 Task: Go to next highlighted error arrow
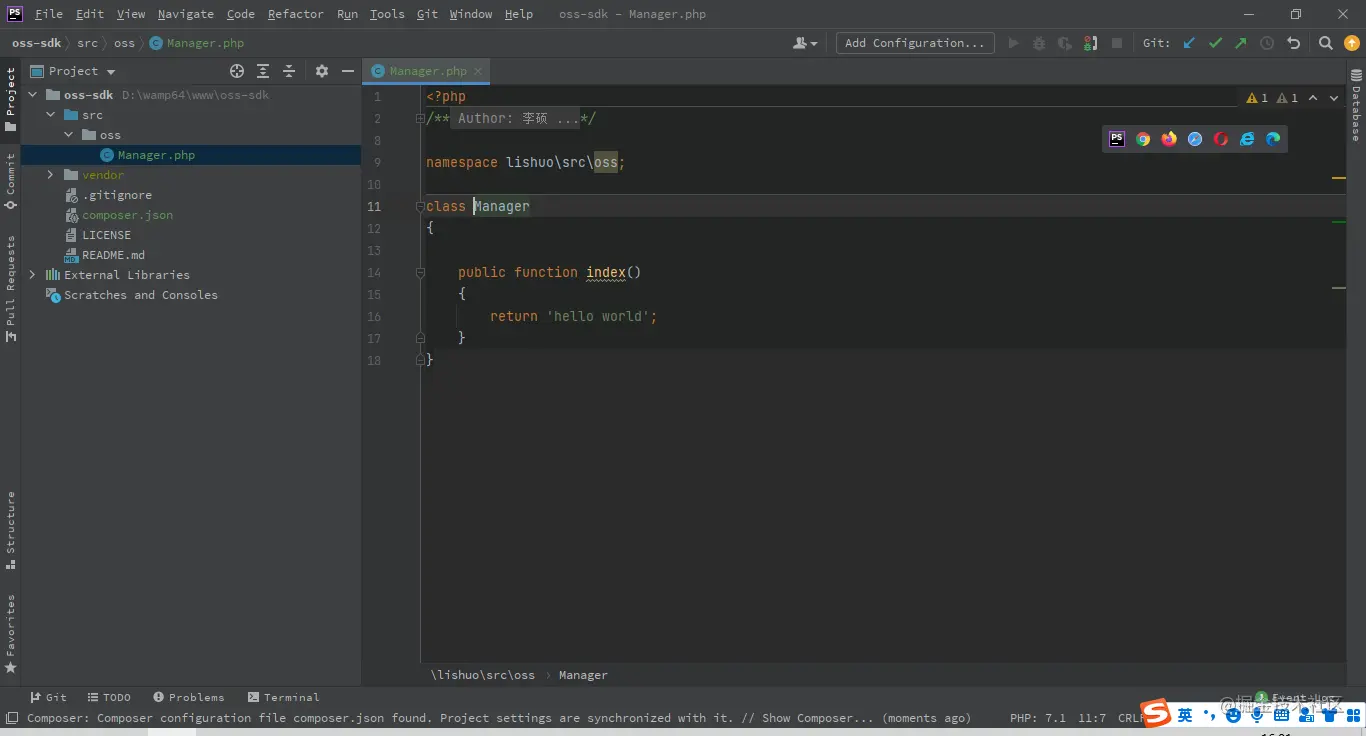click(x=1334, y=98)
